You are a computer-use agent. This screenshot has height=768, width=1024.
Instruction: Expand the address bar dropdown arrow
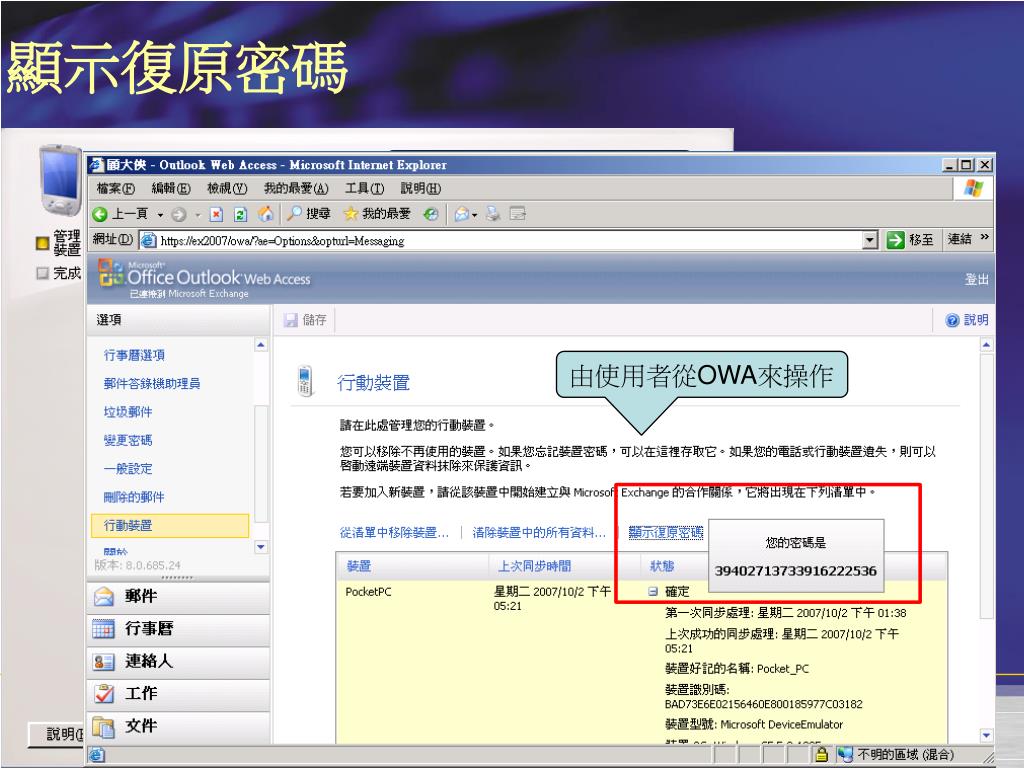[x=870, y=240]
